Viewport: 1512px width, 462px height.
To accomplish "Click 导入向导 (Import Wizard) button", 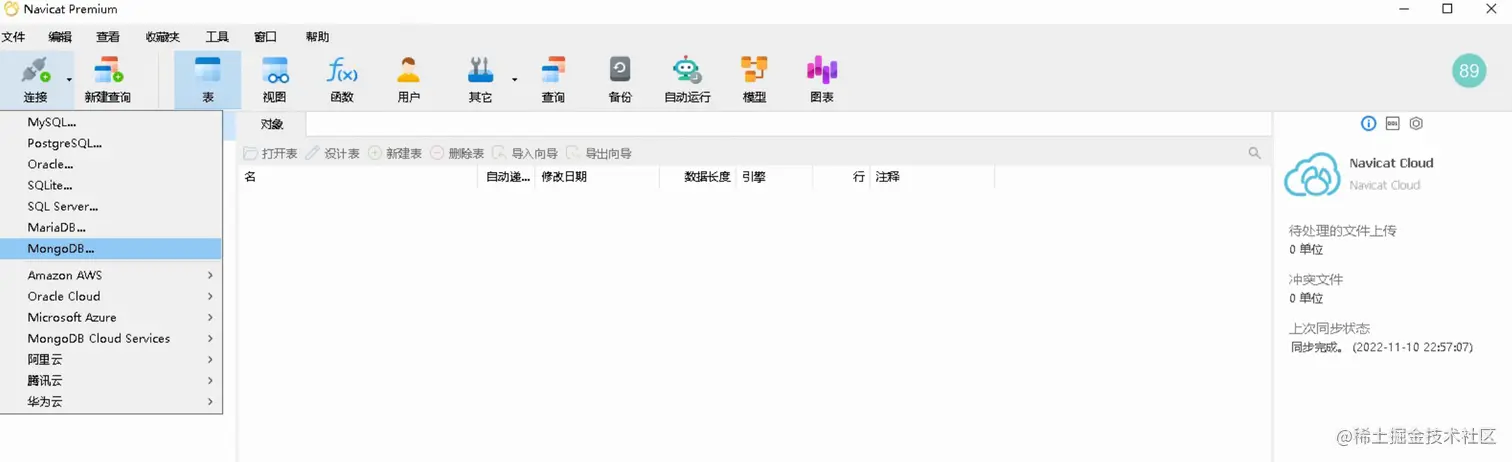I will point(526,153).
